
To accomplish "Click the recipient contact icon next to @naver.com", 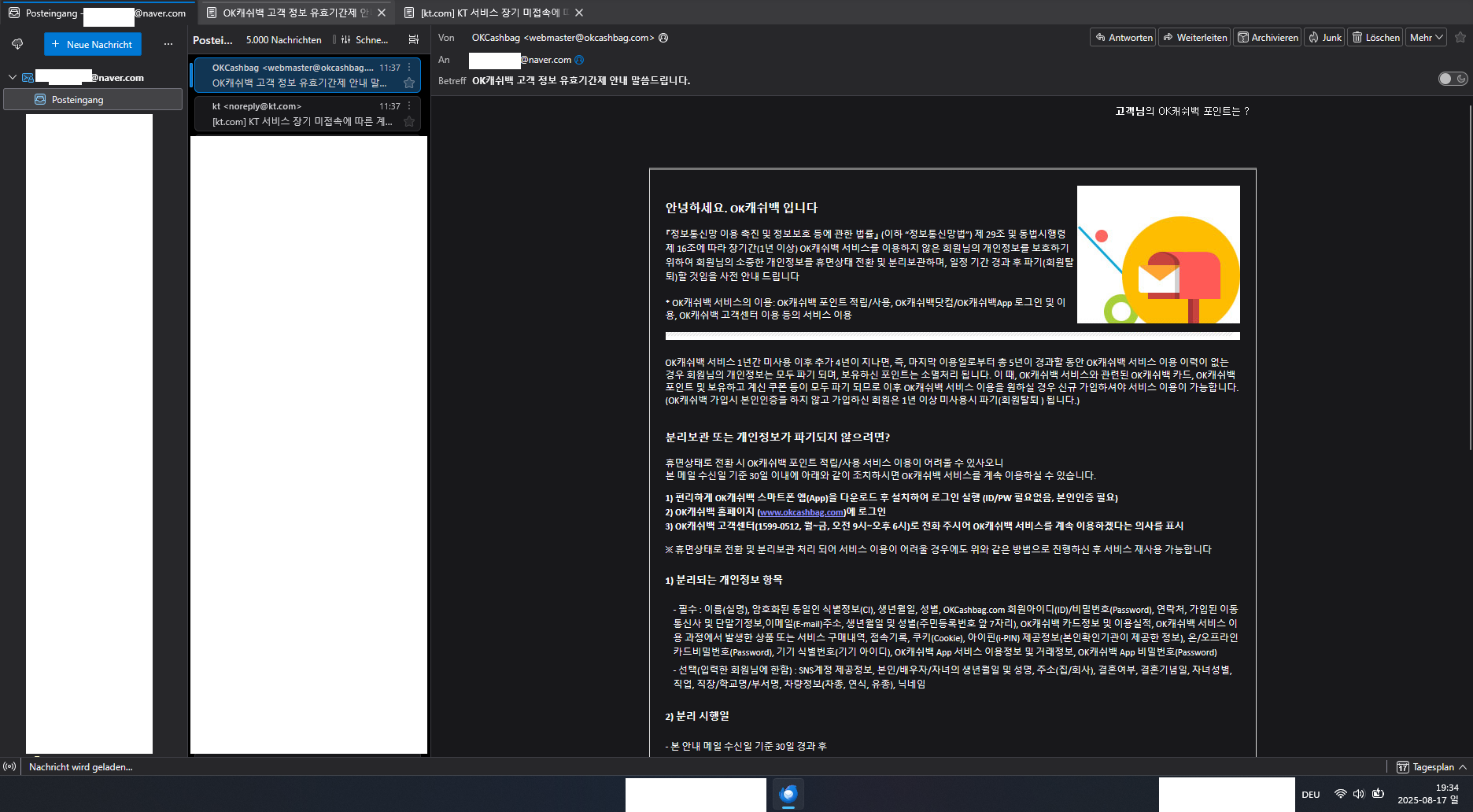I will tap(579, 60).
